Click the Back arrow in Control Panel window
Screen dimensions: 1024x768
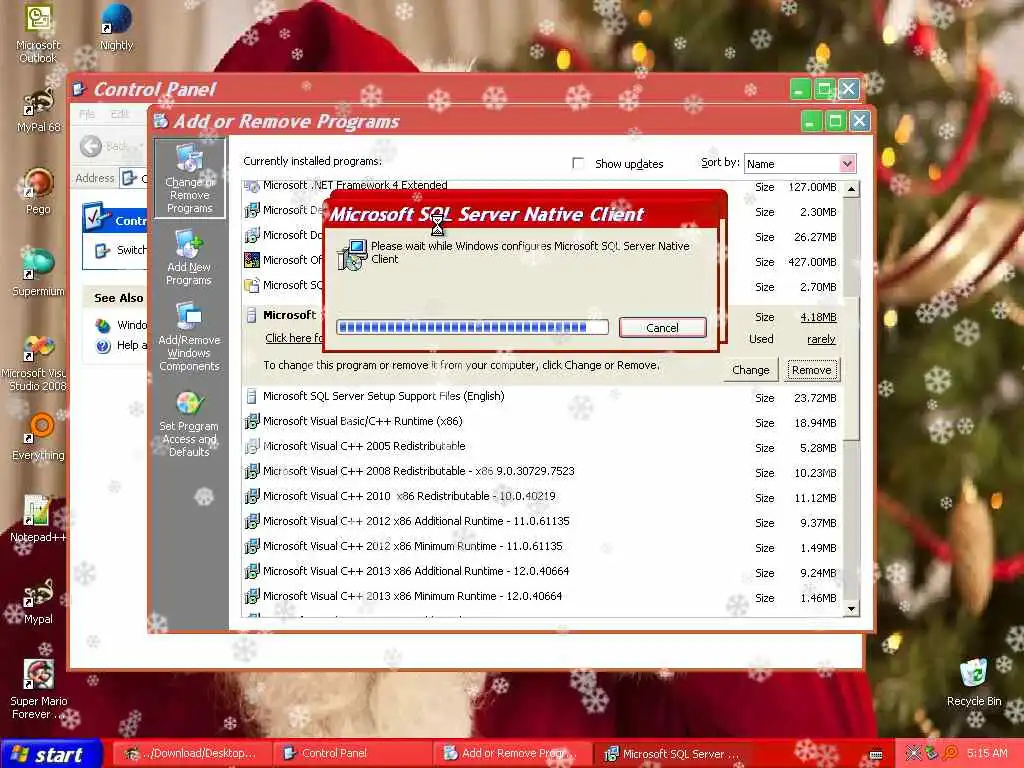point(91,146)
